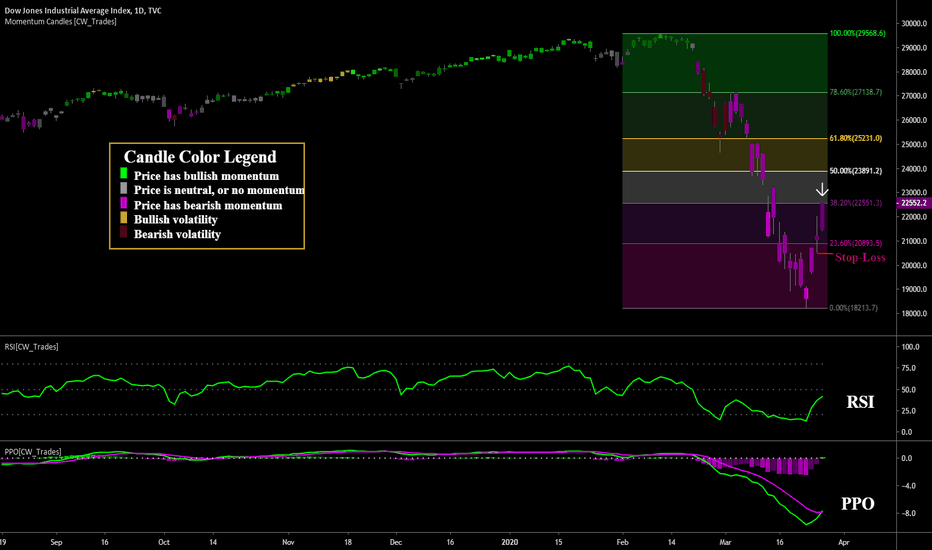Click the 23.60%(20893.5) Fibonacci label
Image resolution: width=932 pixels, height=550 pixels.
[x=856, y=243]
